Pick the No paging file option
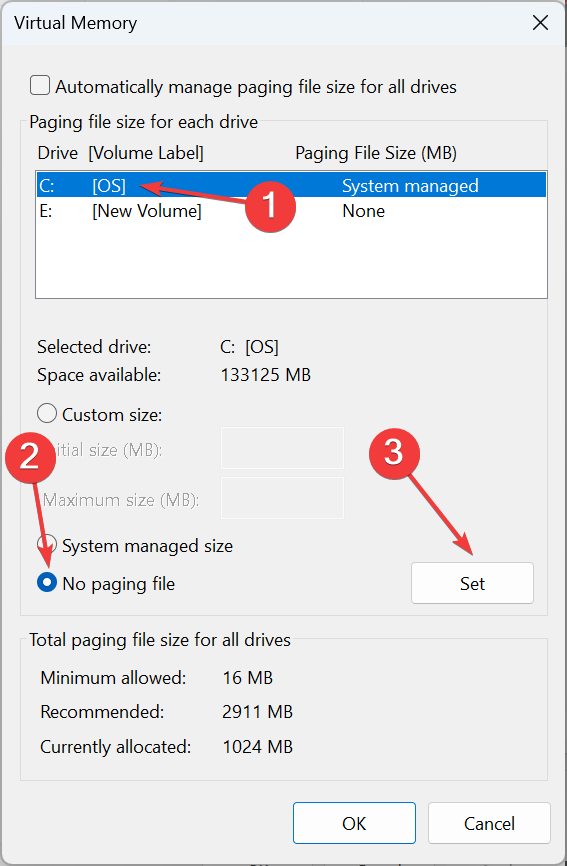 [47, 583]
